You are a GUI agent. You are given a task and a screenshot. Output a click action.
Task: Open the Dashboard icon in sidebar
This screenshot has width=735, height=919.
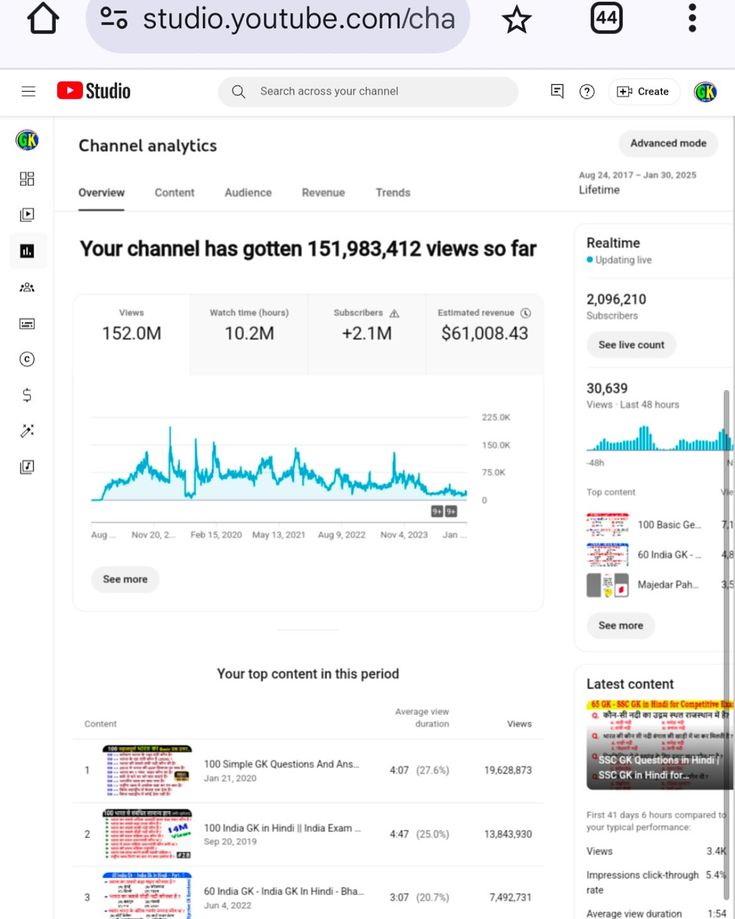coord(27,179)
